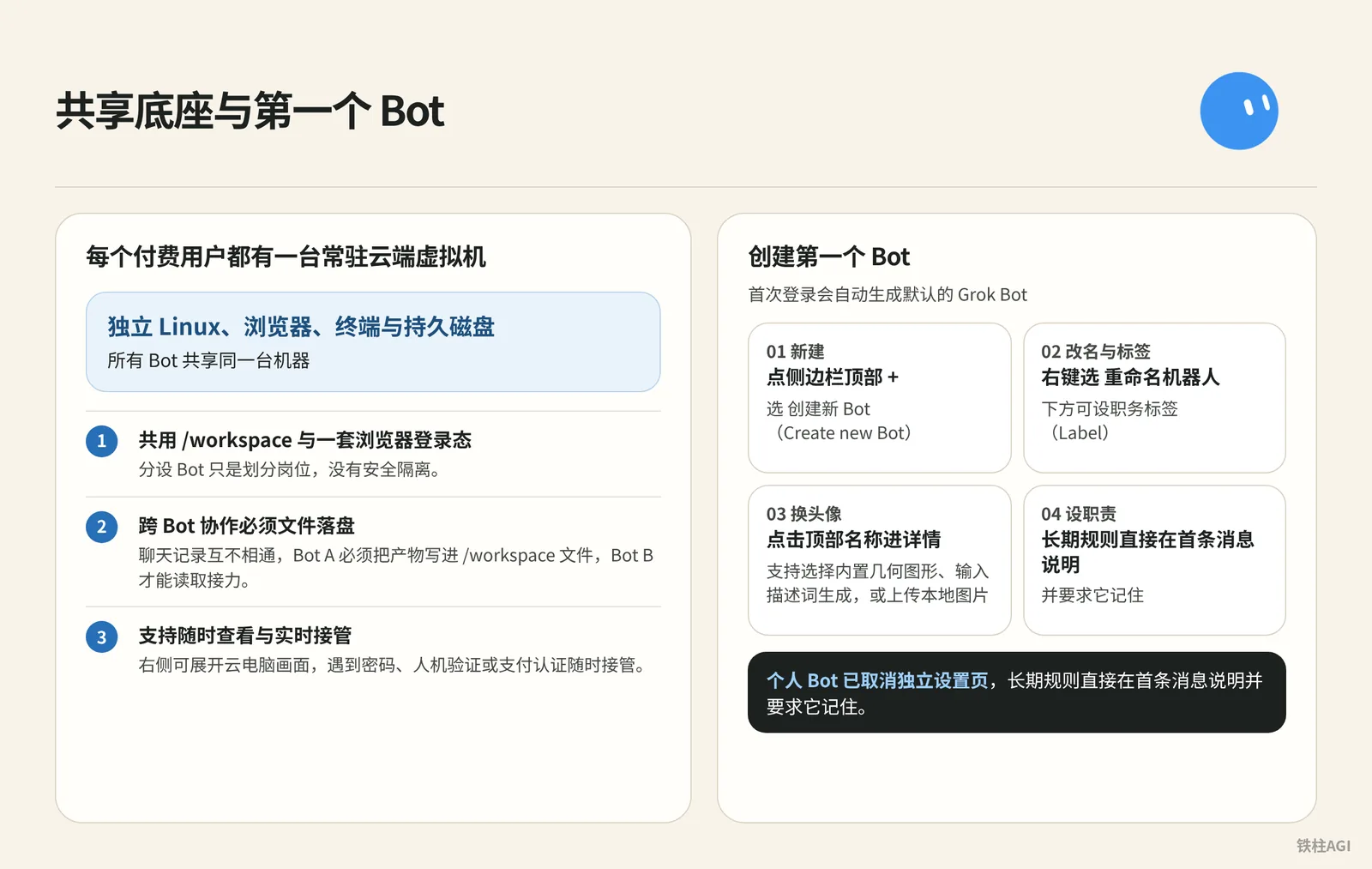Click the text 点侧边栏顶部 +
The height and width of the screenshot is (869, 1372).
[x=833, y=377]
